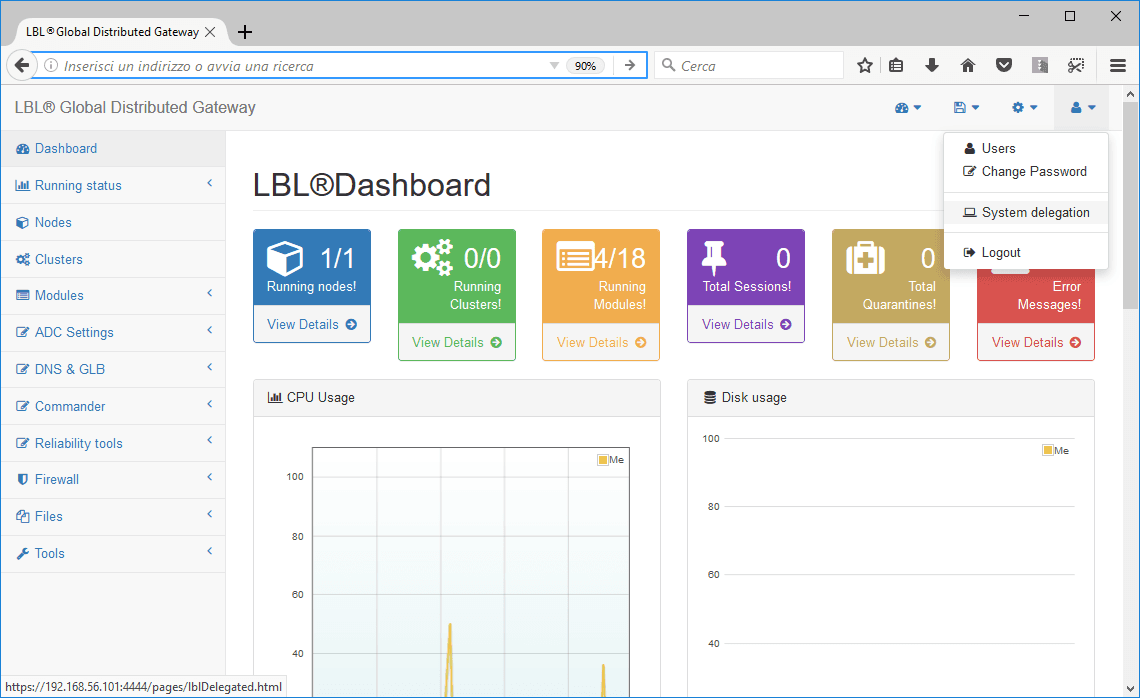View Details of Total Sessions card

point(746,324)
